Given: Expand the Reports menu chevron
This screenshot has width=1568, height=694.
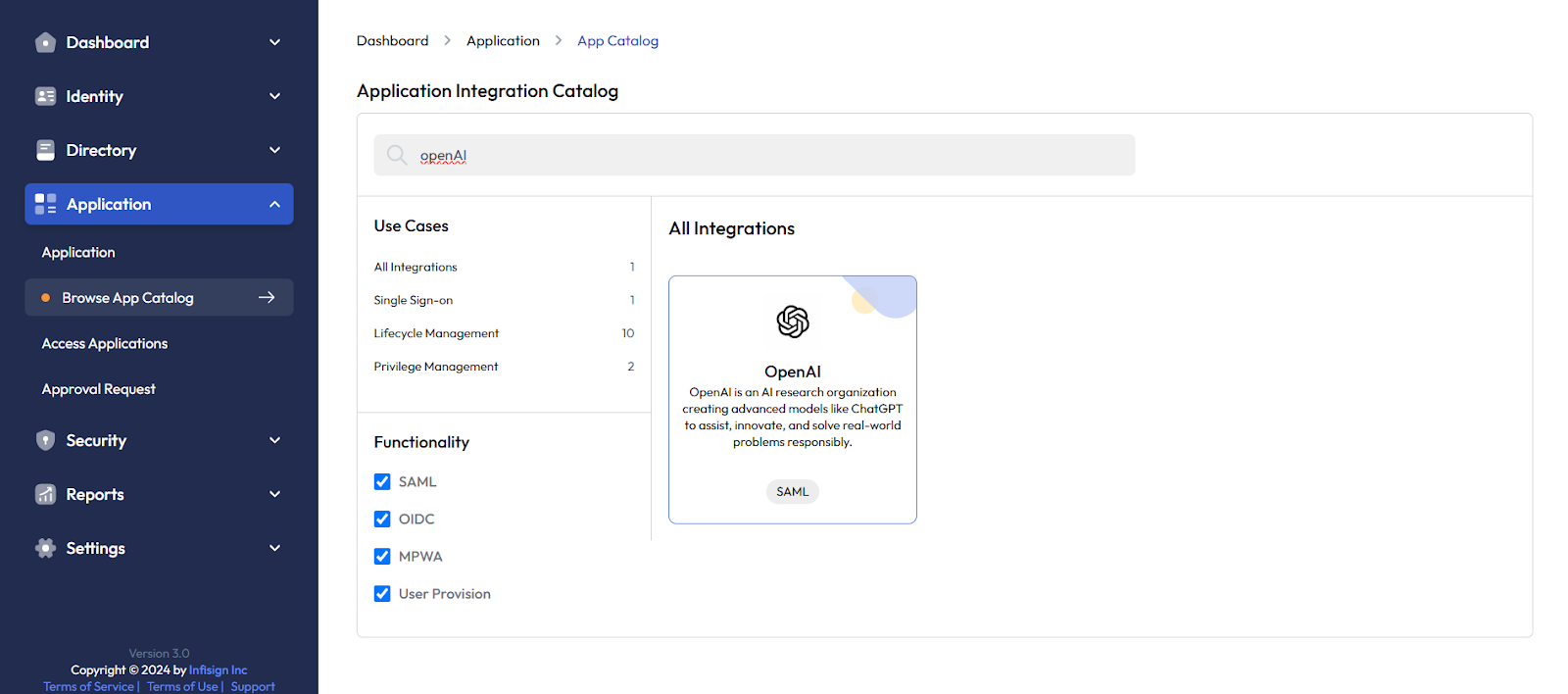Looking at the screenshot, I should click(x=274, y=494).
